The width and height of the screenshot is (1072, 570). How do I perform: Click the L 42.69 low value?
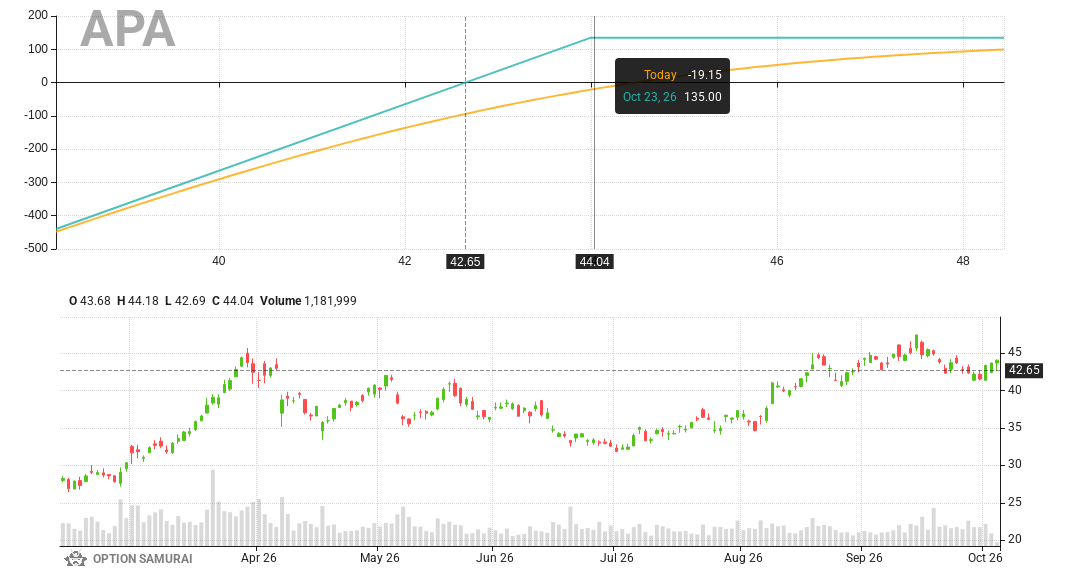point(185,301)
